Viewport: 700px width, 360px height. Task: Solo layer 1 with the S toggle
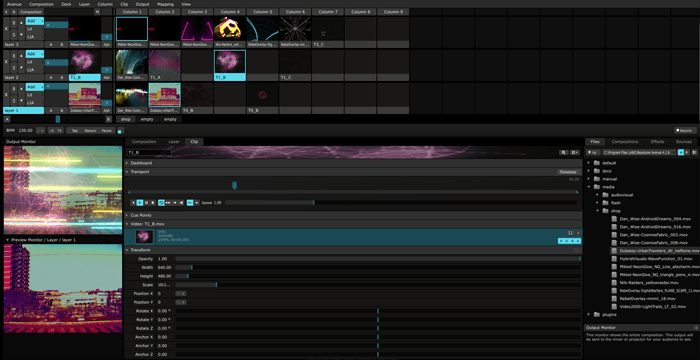[14, 100]
